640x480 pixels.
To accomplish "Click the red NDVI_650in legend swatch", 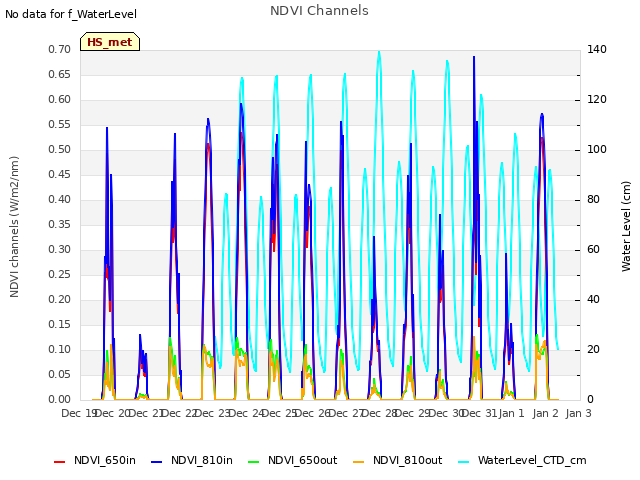I will click(x=60, y=462).
